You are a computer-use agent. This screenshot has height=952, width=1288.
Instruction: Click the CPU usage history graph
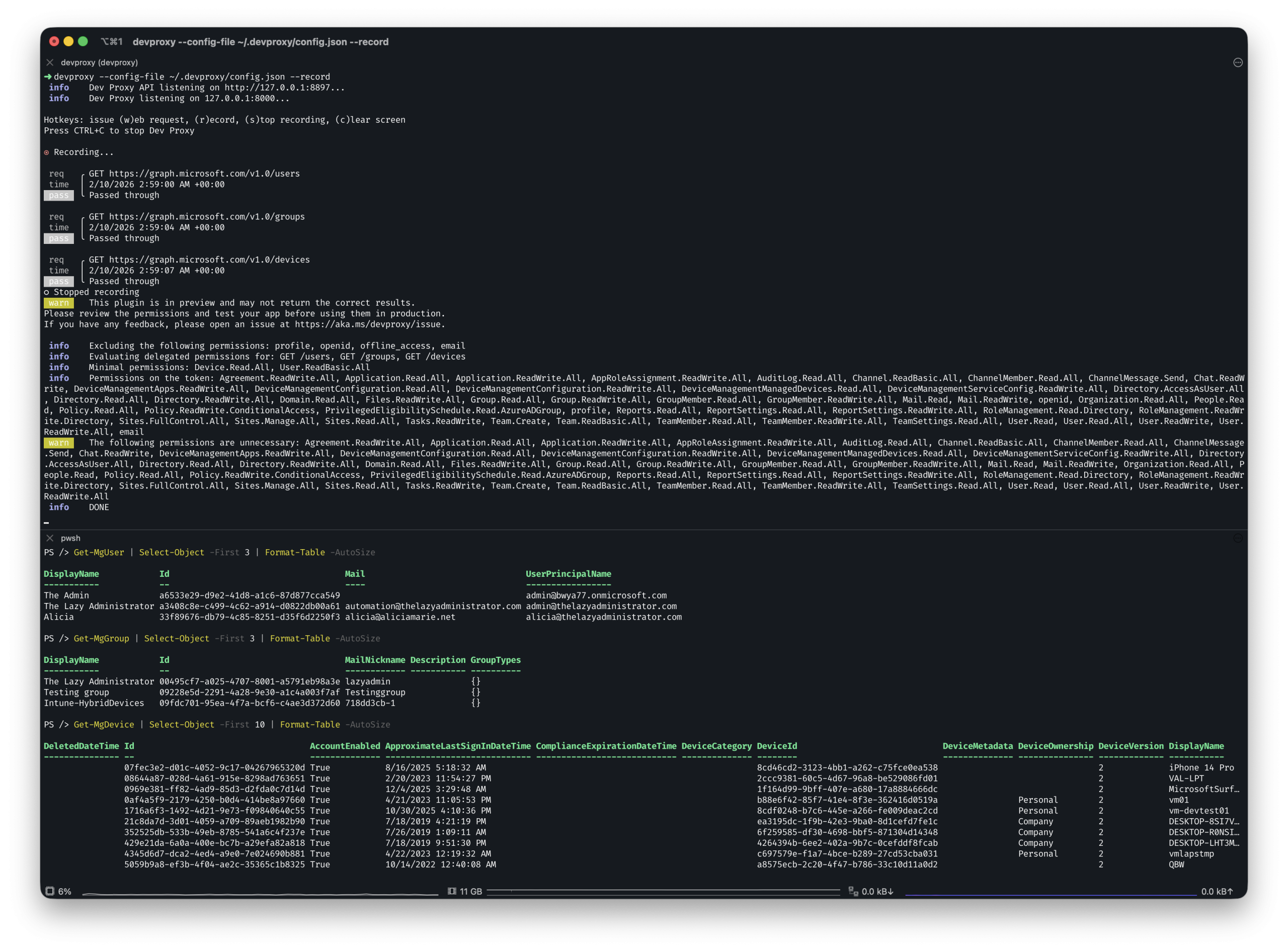260,893
